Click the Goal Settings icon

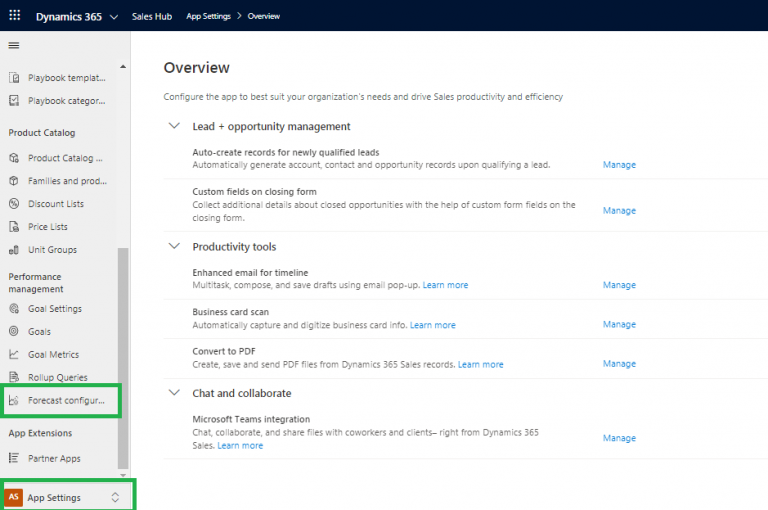tap(14, 309)
